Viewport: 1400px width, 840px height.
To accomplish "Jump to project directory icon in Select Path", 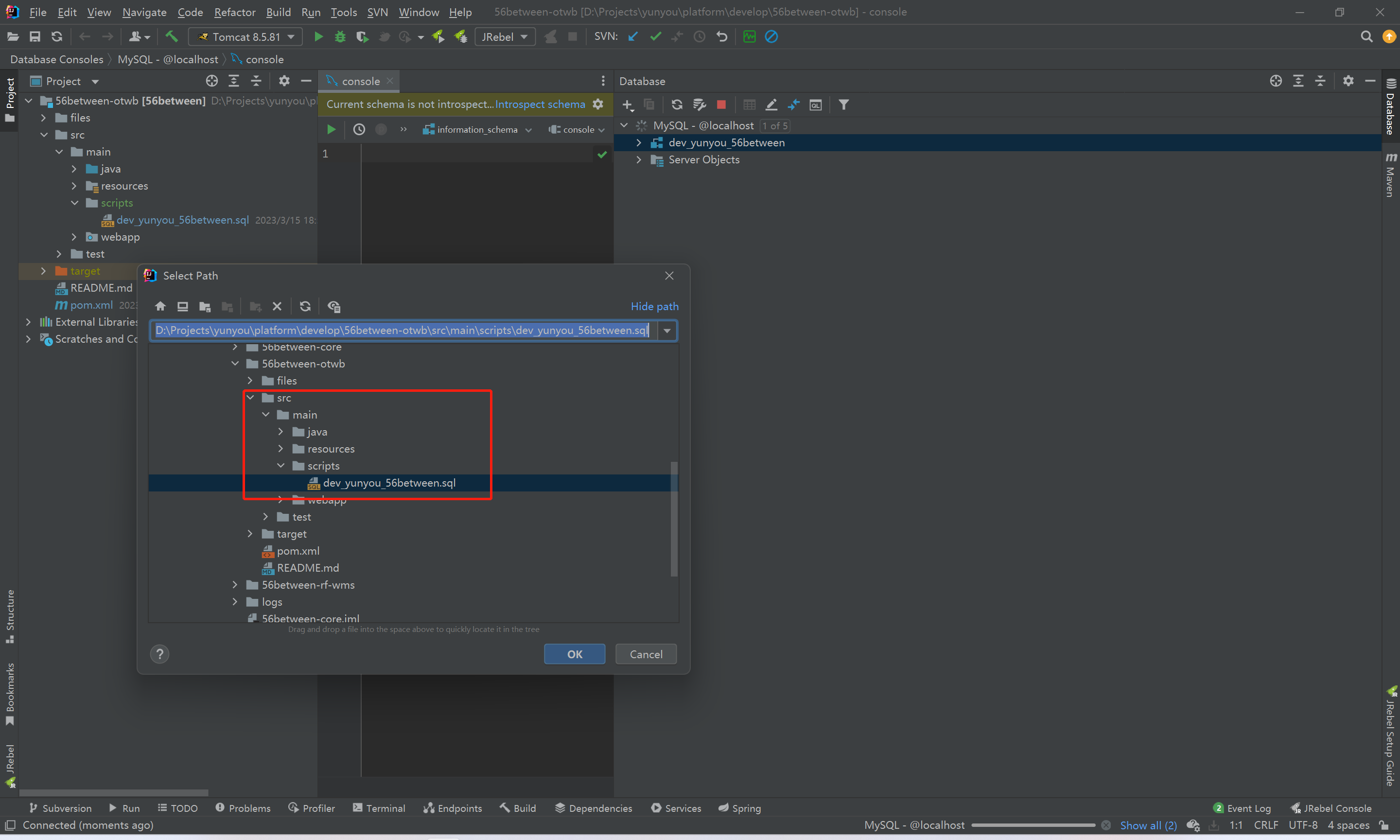I will [x=205, y=306].
